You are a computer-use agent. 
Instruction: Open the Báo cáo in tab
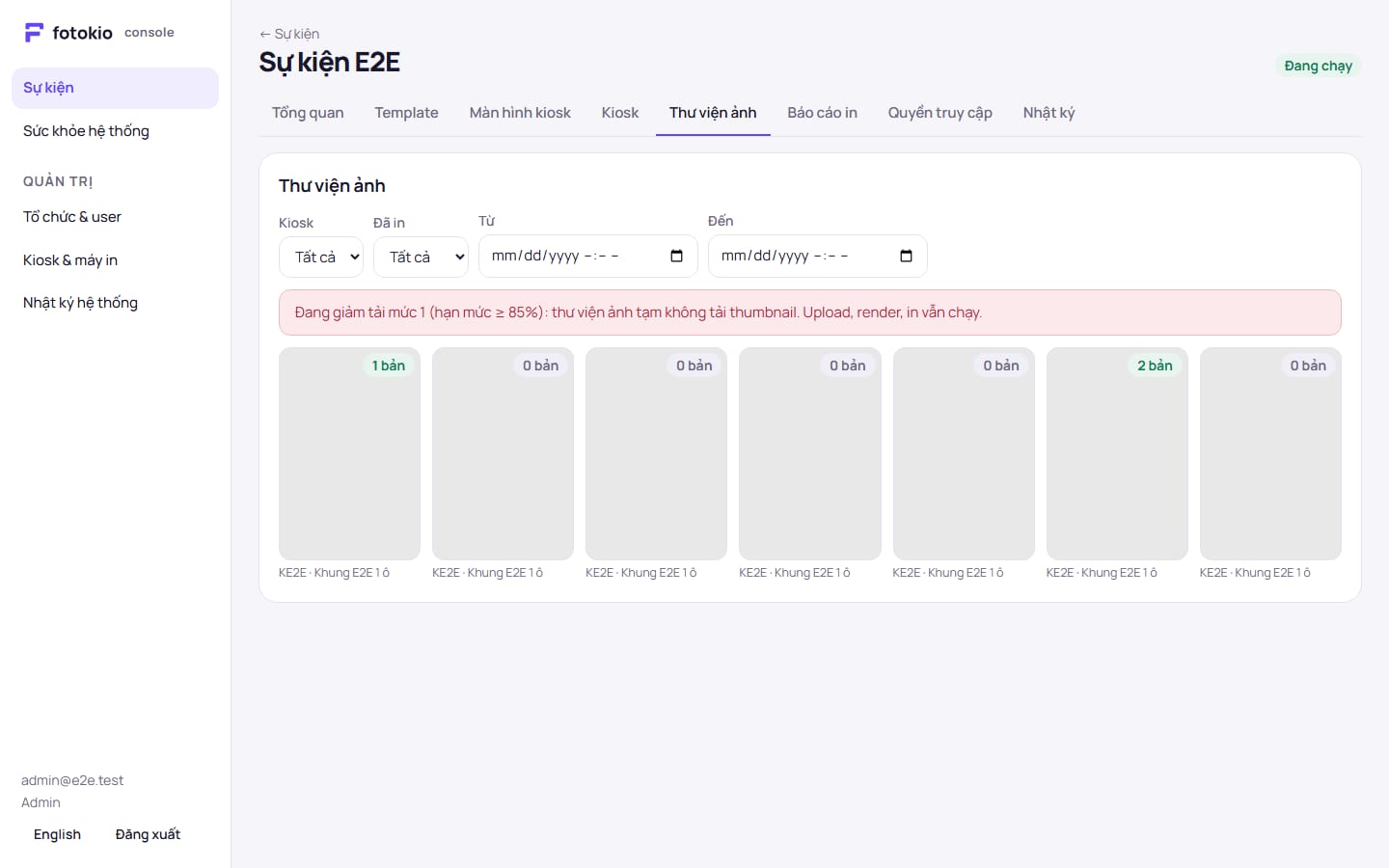[822, 113]
